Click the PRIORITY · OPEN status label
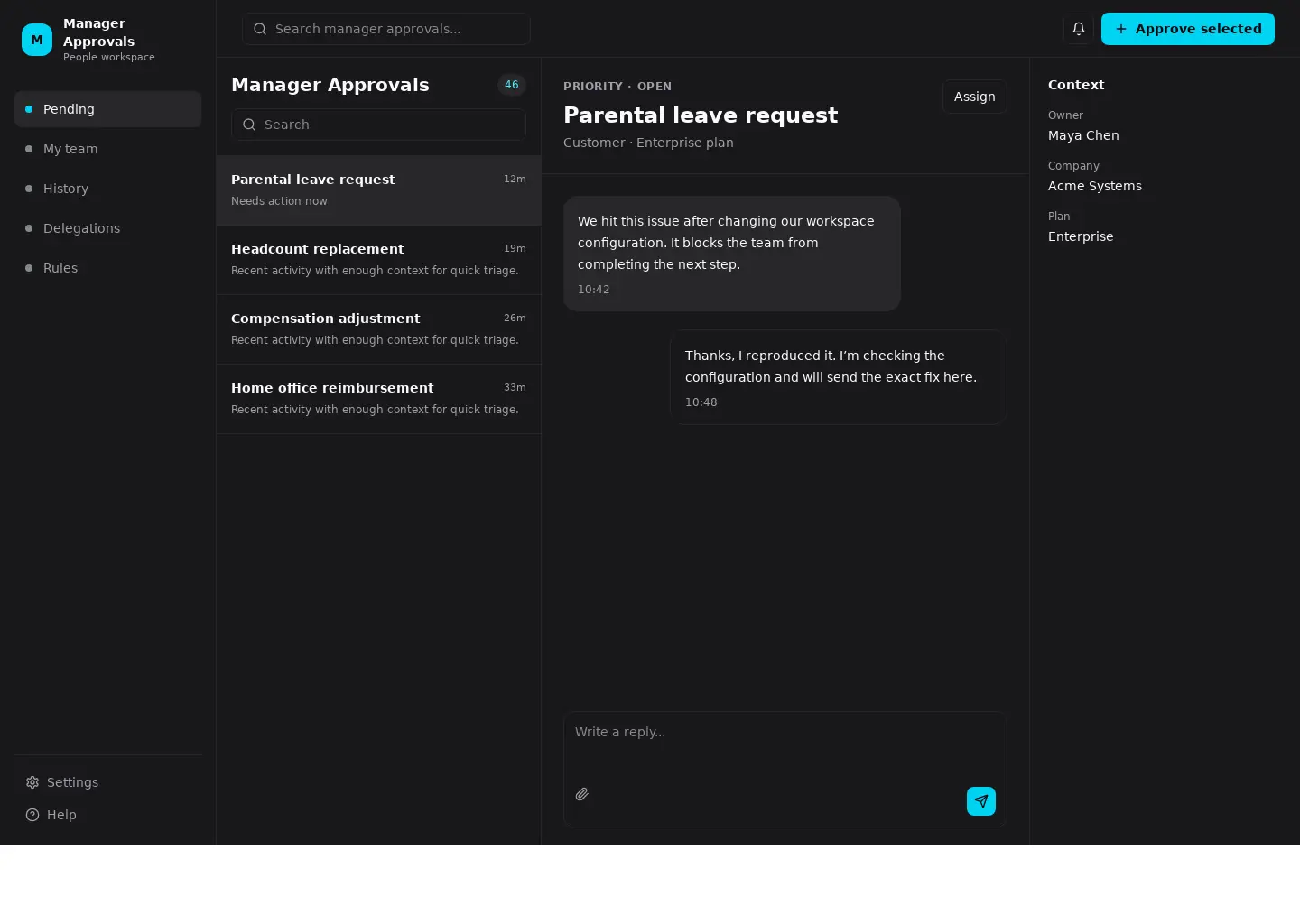Viewport: 1300px width, 924px height. pyautogui.click(x=617, y=87)
